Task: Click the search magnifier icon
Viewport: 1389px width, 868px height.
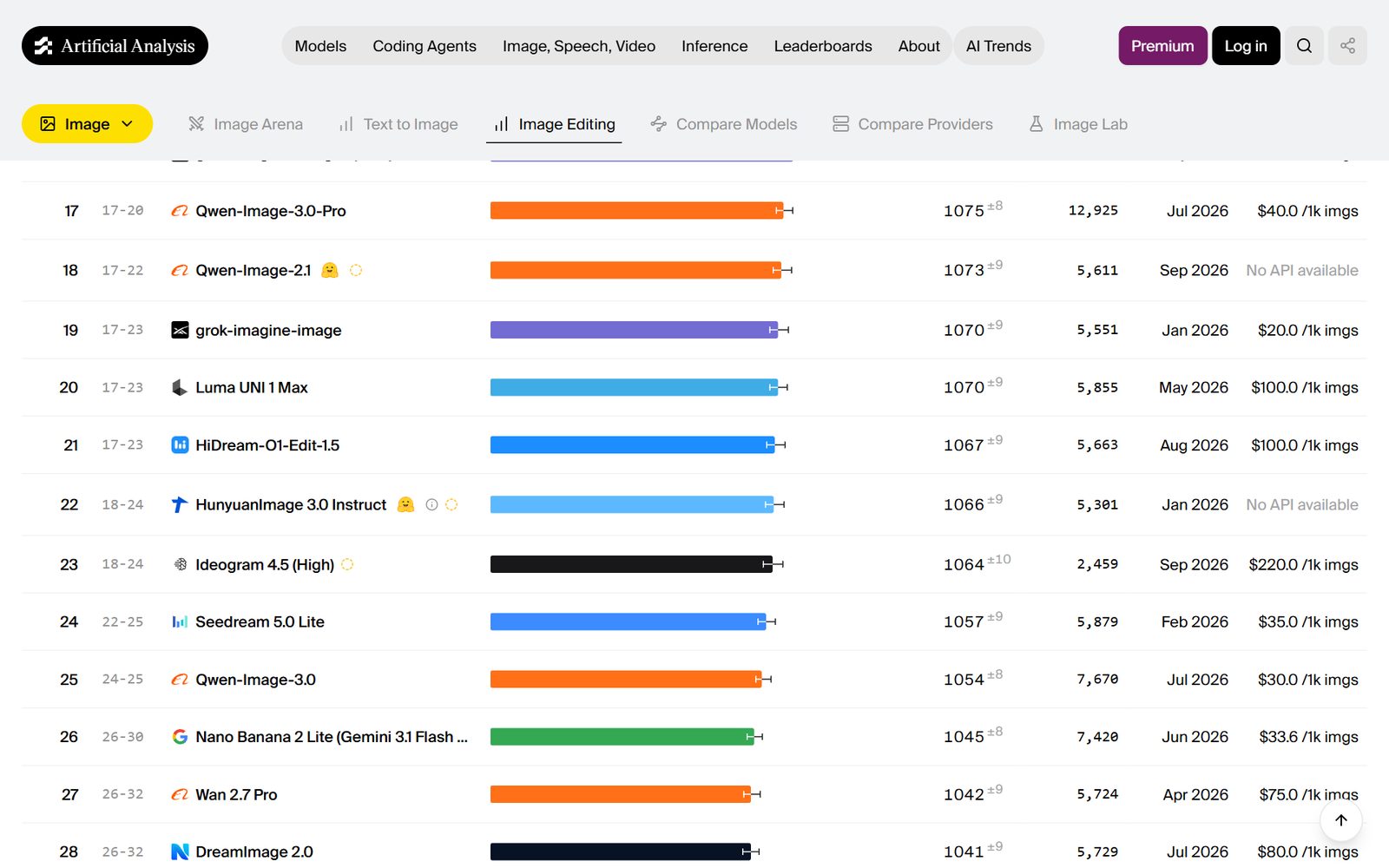Action: (x=1304, y=46)
